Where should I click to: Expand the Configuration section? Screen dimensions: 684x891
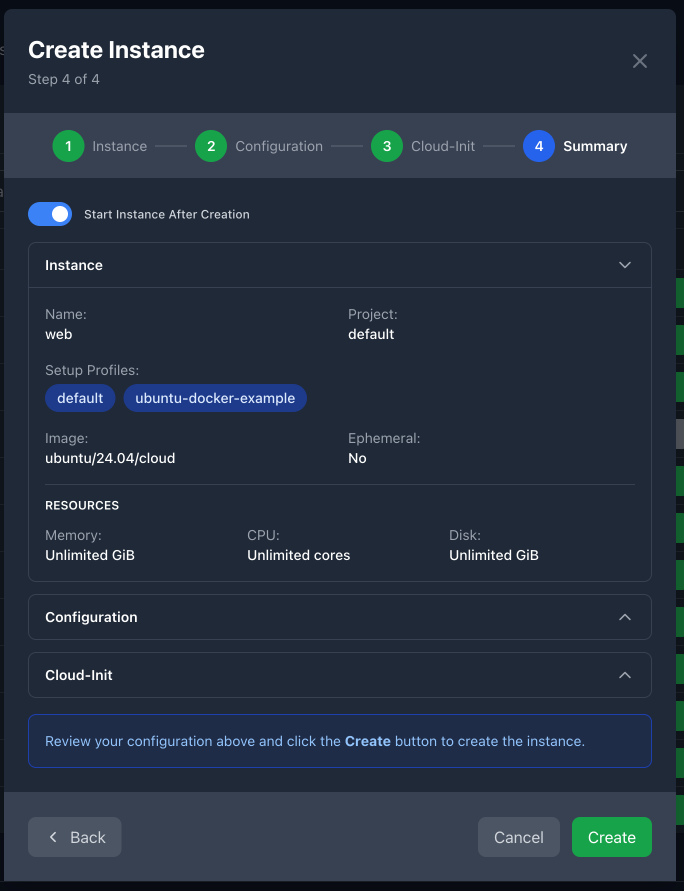click(624, 617)
